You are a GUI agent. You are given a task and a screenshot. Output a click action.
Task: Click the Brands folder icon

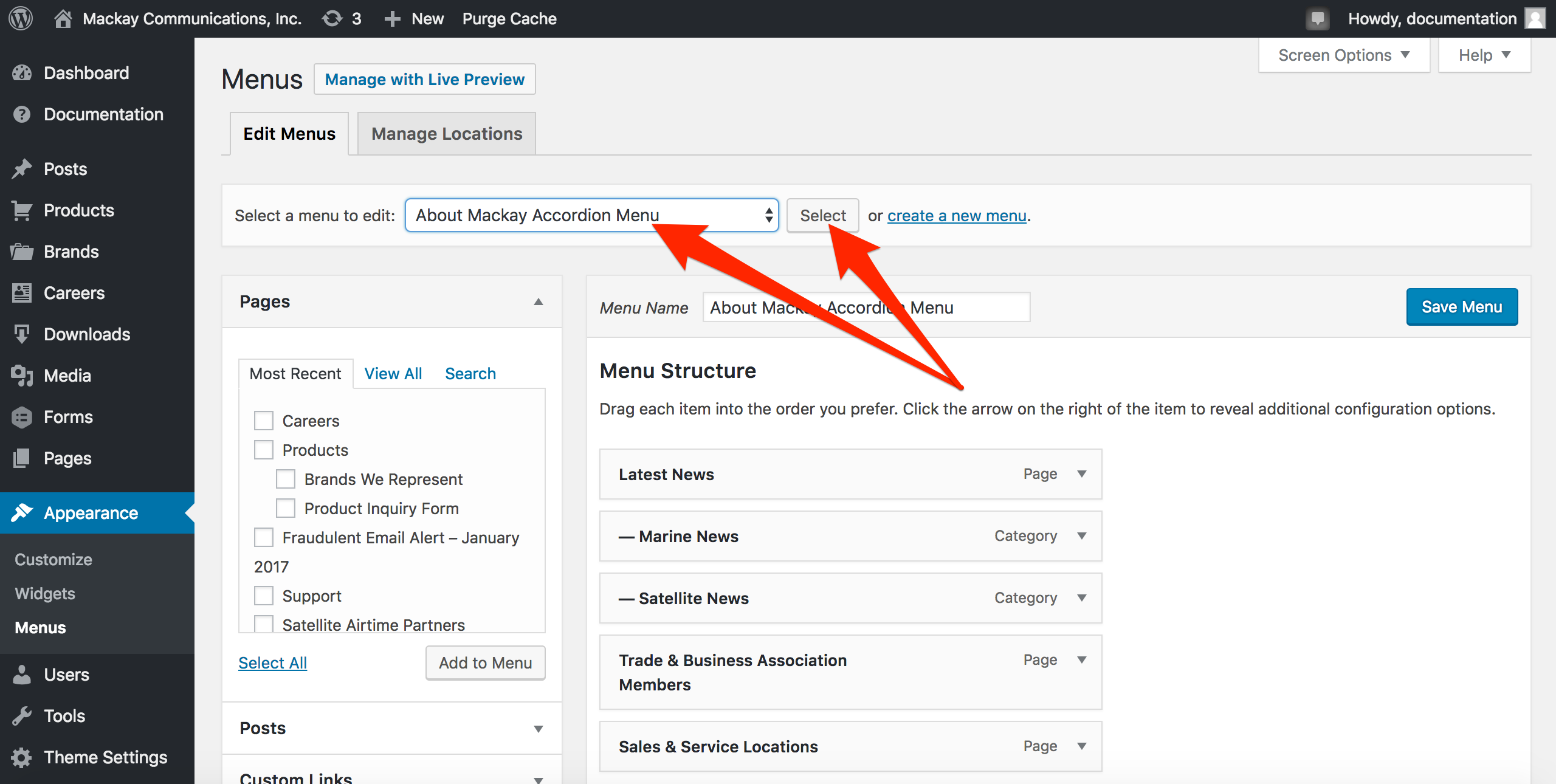22,252
